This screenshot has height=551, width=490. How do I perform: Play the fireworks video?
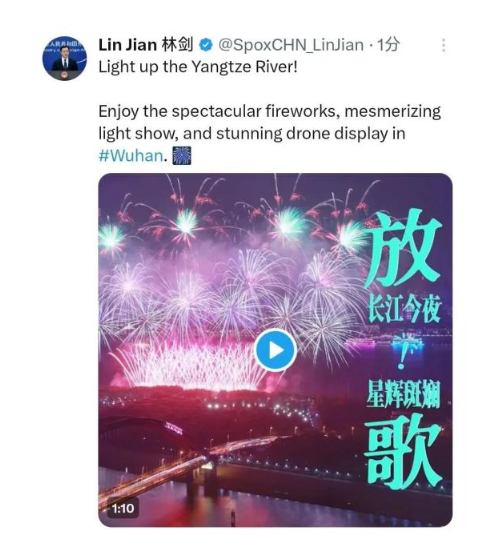tap(275, 350)
